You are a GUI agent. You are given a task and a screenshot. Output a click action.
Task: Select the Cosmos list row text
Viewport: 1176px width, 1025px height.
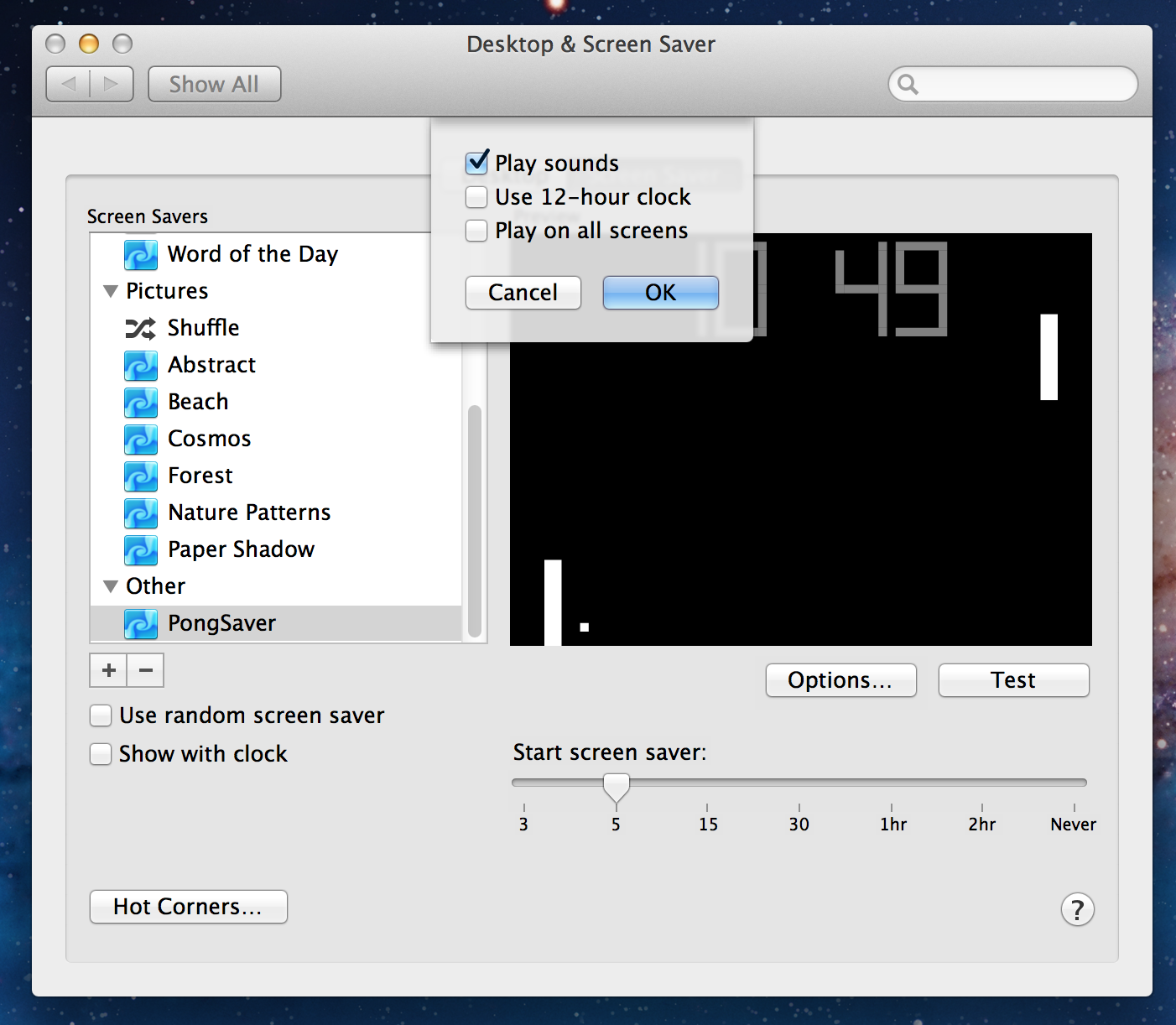pyautogui.click(x=210, y=439)
